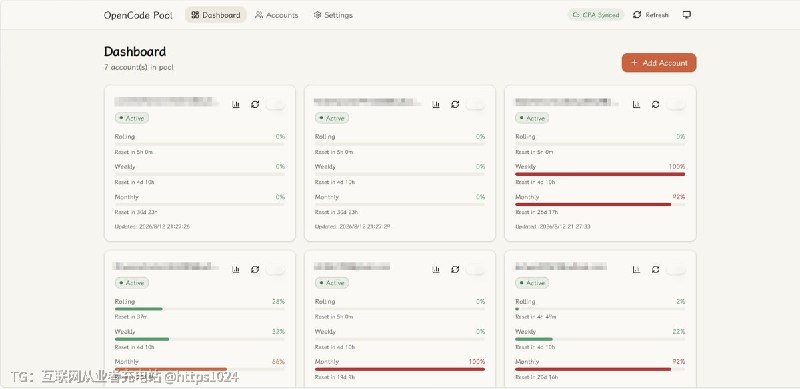Screen dimensions: 800x389
Task: Toggle the switch on the Rolling 2% card
Action: coord(676,269)
